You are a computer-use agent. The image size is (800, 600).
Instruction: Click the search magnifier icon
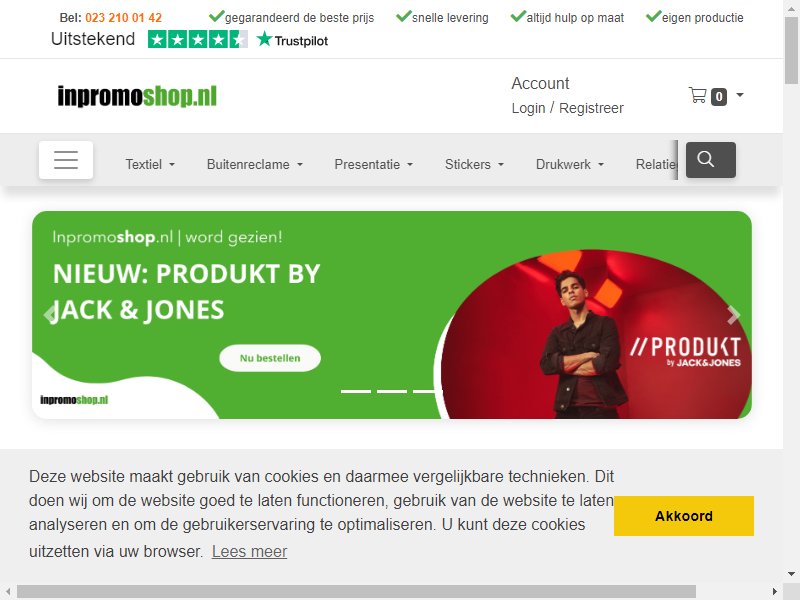point(710,160)
